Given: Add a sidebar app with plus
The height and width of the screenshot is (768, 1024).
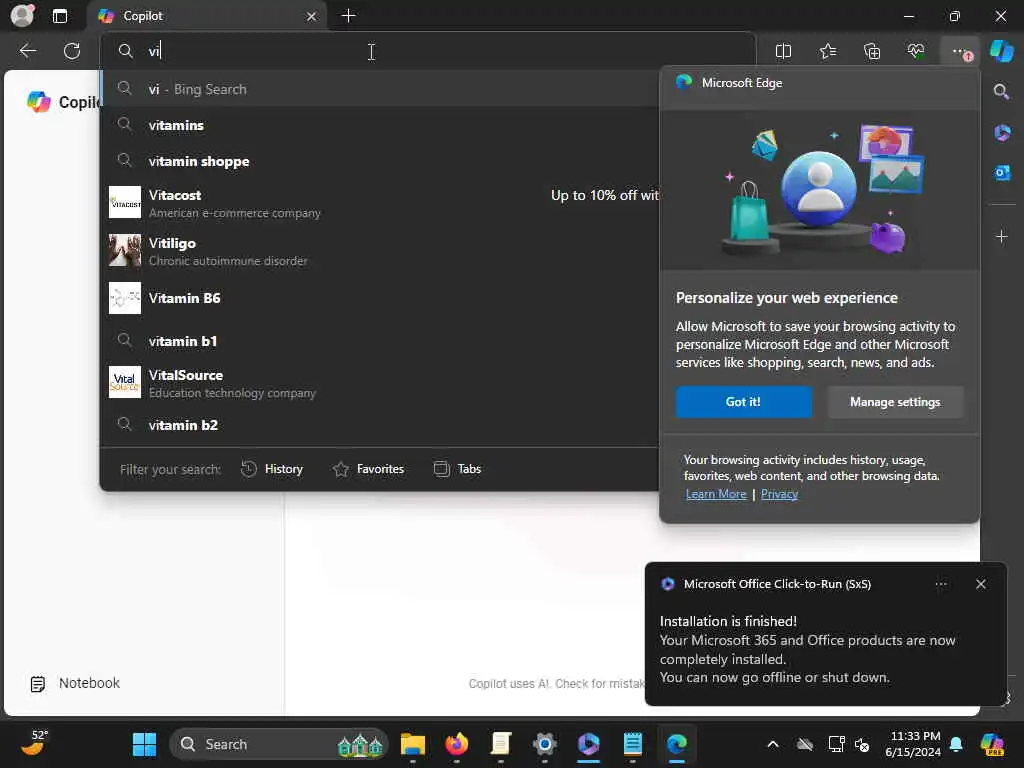Looking at the screenshot, I should pyautogui.click(x=1001, y=236).
